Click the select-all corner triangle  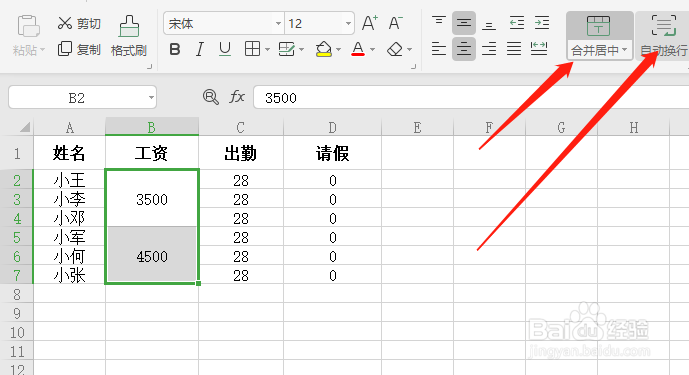point(25,127)
